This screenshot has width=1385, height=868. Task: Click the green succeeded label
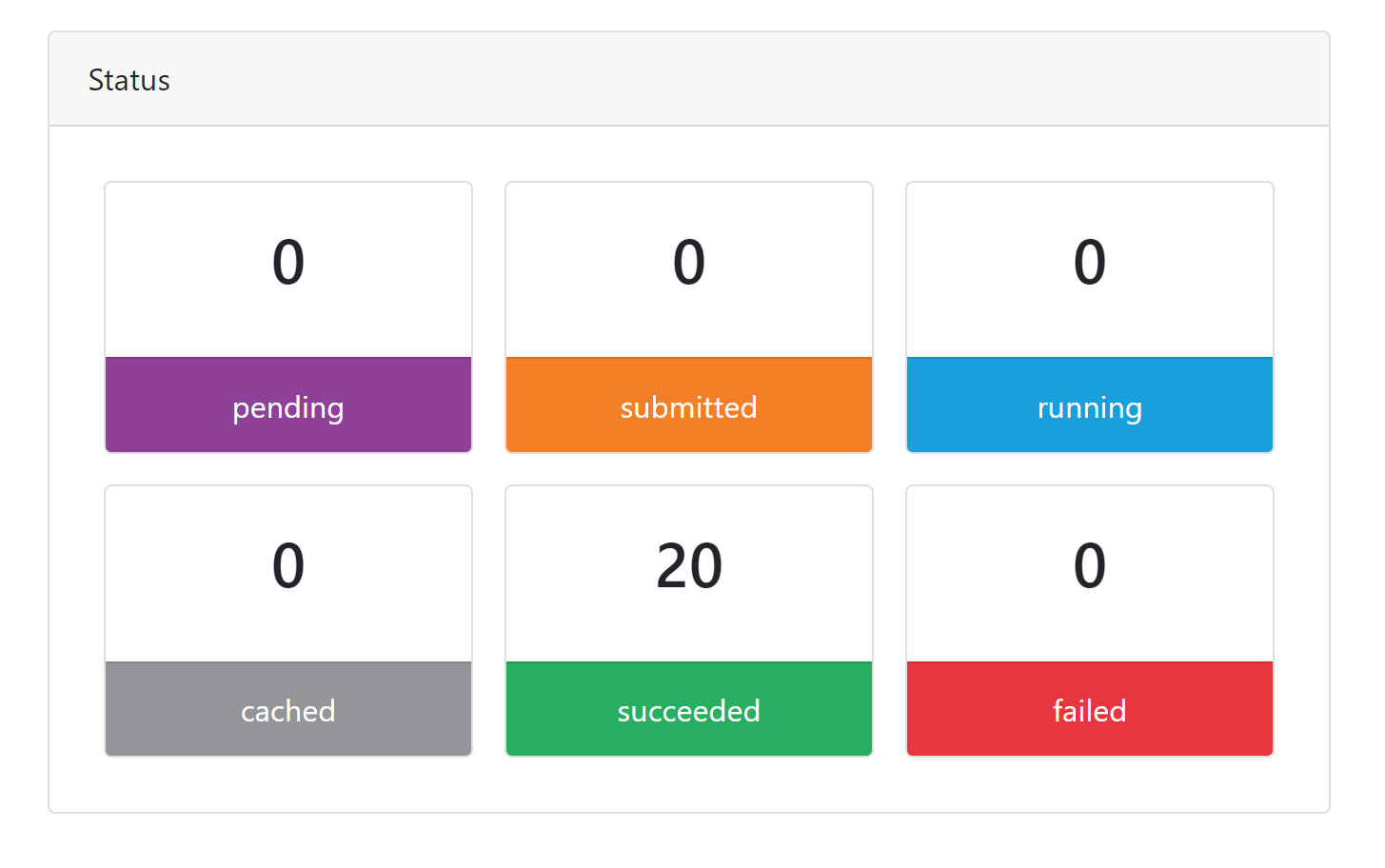point(689,709)
